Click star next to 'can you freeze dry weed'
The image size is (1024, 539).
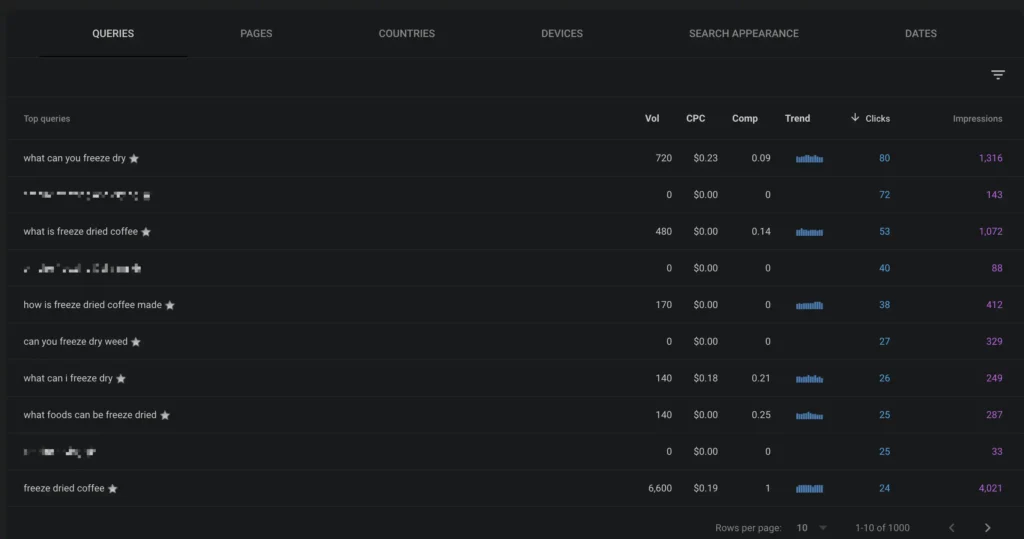pyautogui.click(x=136, y=342)
